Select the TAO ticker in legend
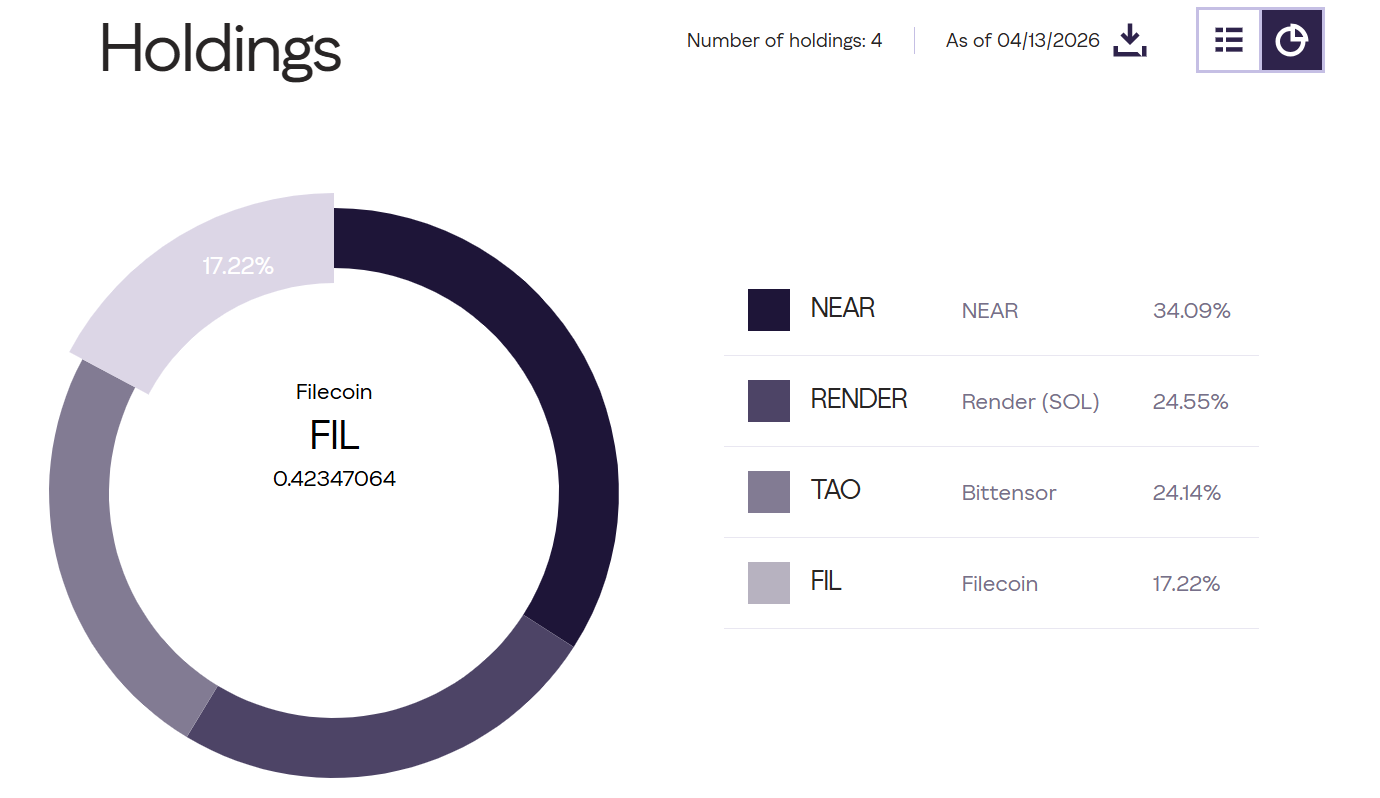Viewport: 1380px width, 798px height. click(835, 490)
